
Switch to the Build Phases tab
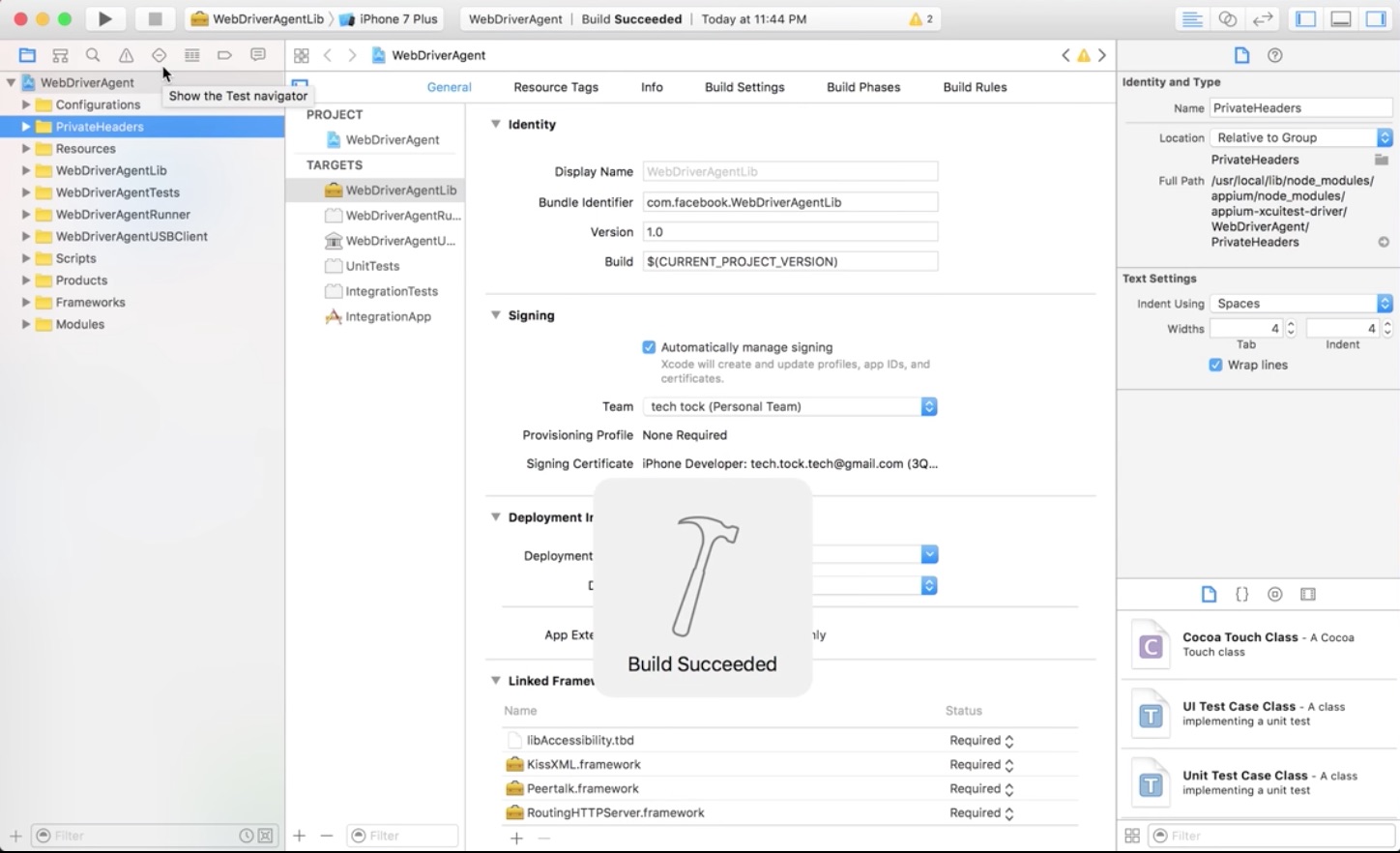tap(863, 87)
